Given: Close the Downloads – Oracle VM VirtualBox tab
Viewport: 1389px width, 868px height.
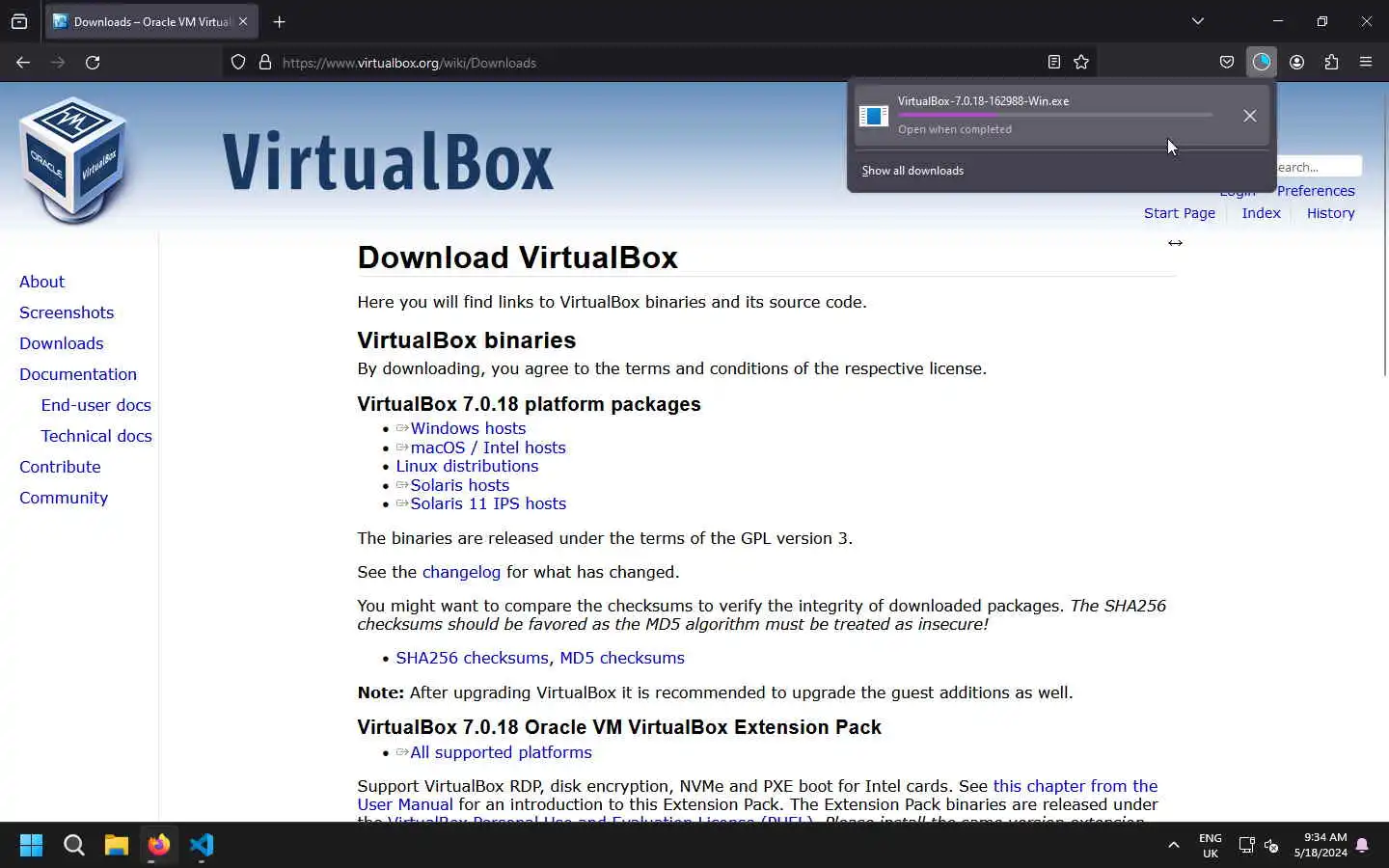Looking at the screenshot, I should coord(243,21).
